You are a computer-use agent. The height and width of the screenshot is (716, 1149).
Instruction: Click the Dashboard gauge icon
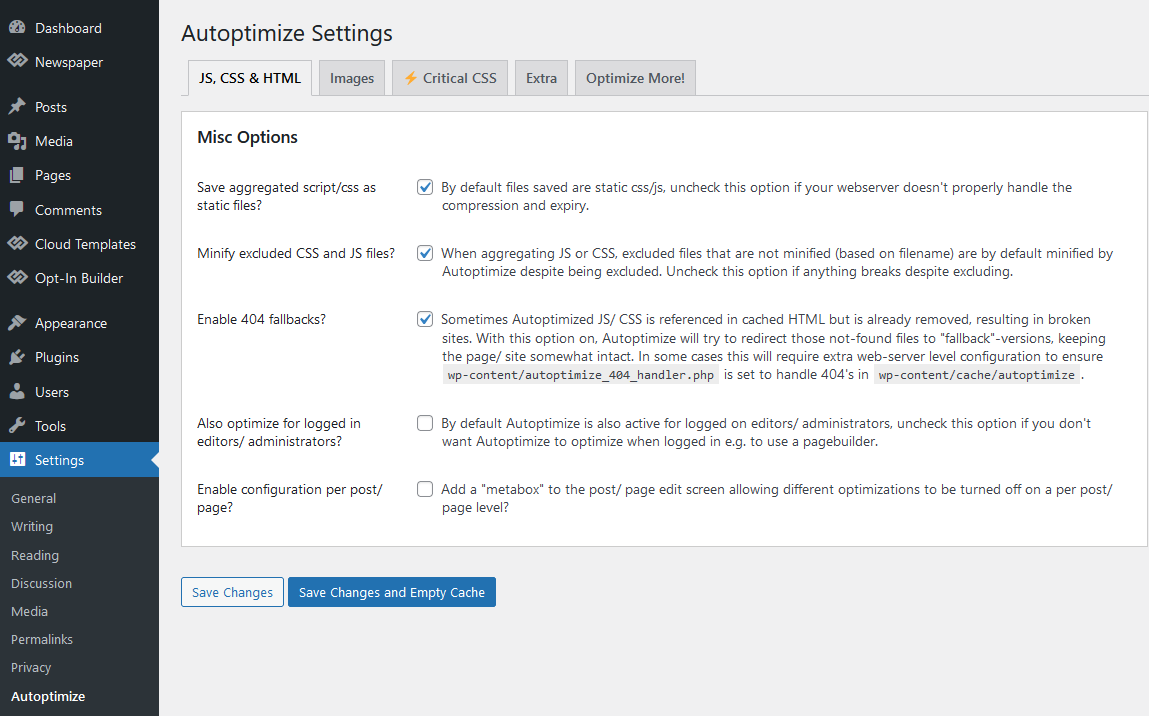17,28
